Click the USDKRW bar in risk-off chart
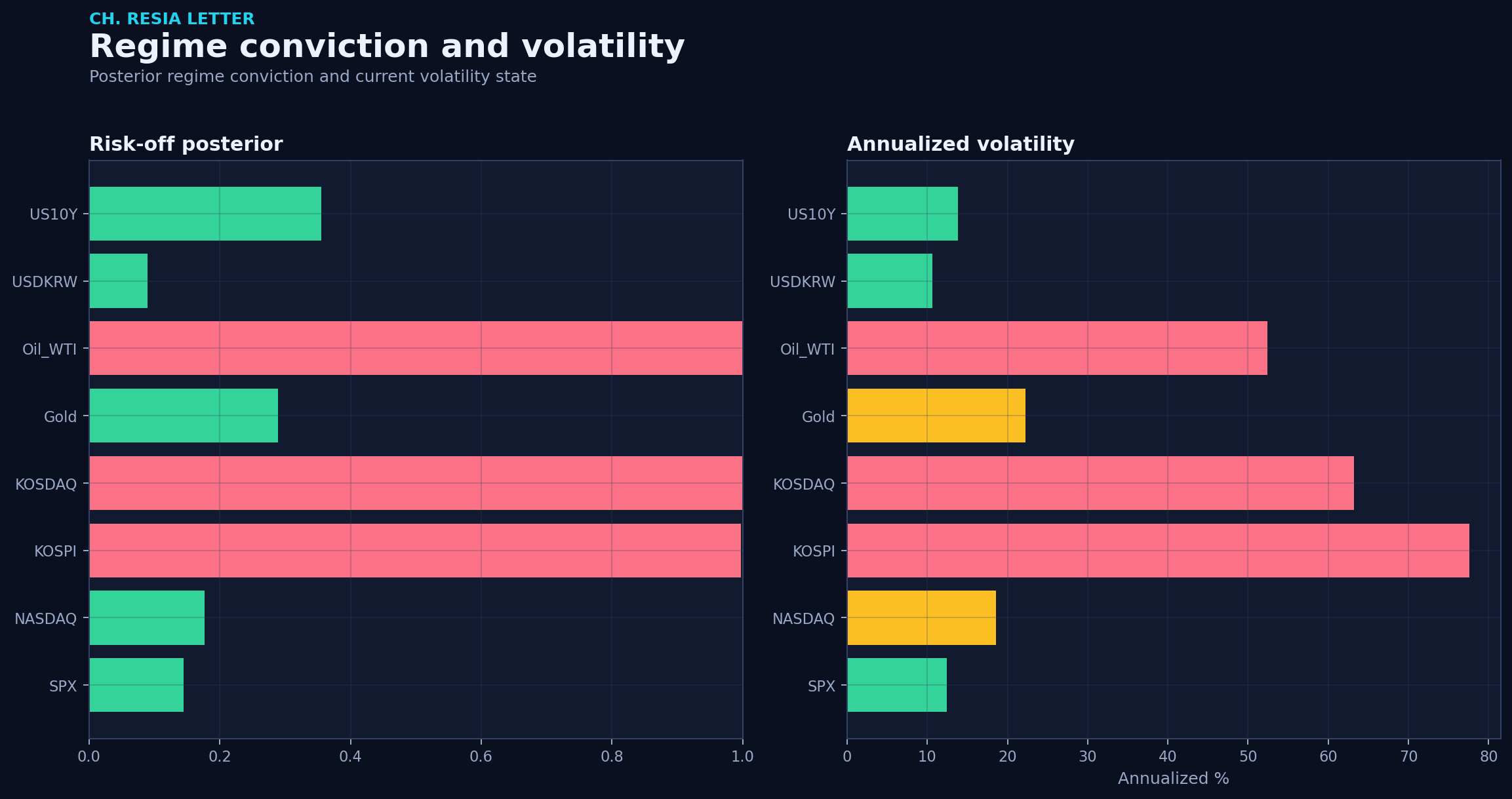This screenshot has height=799, width=1512. point(118,281)
